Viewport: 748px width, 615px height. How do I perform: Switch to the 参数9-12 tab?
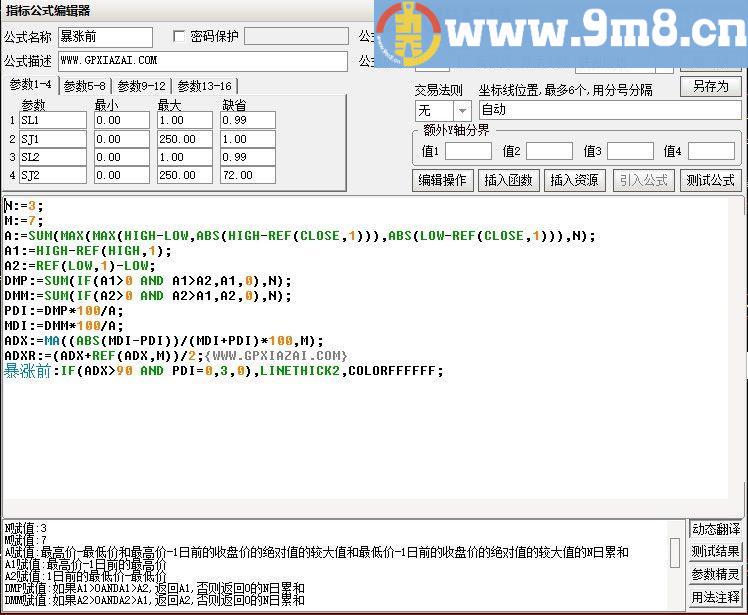coord(141,86)
